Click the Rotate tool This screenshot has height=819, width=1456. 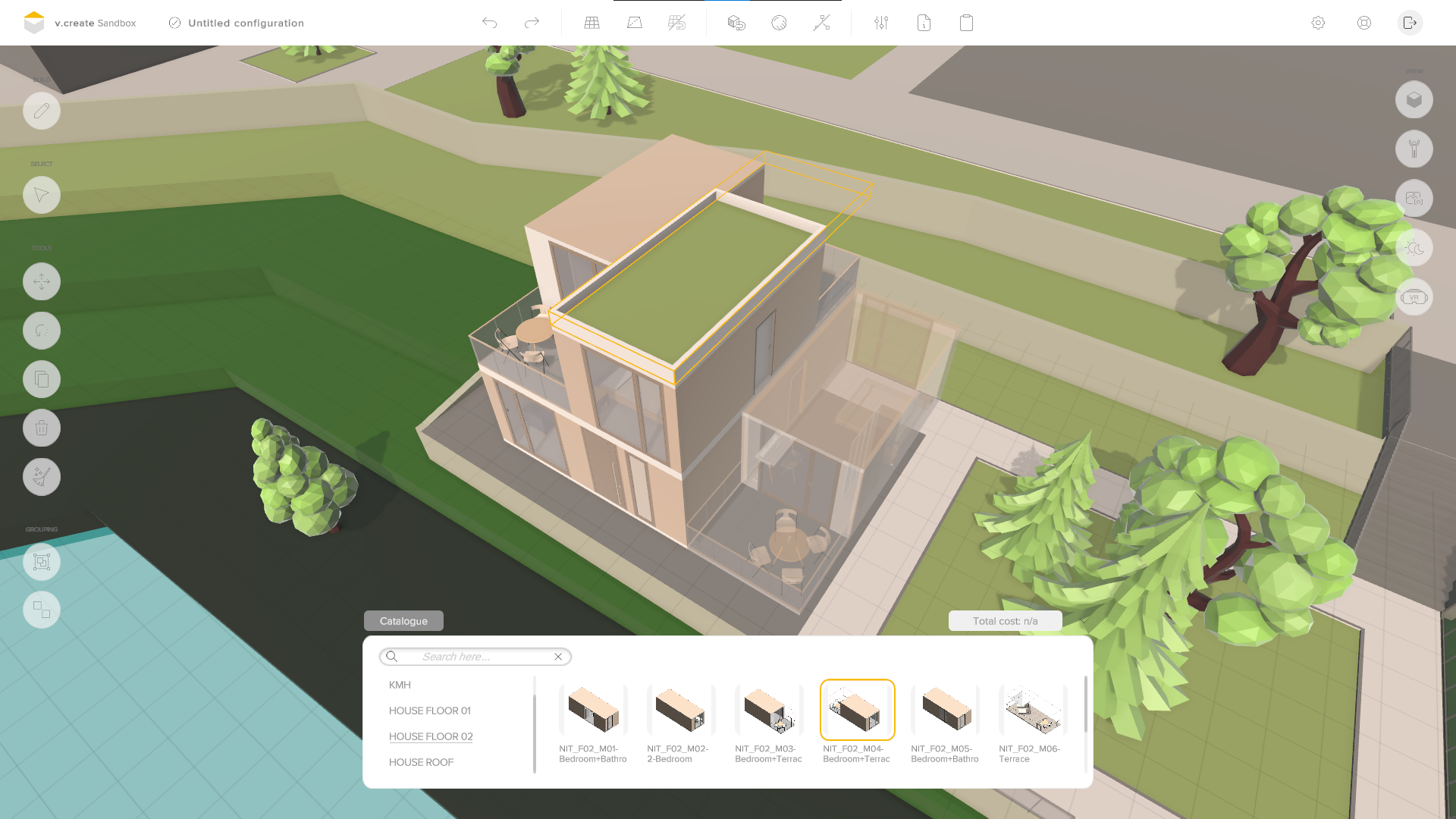pyautogui.click(x=42, y=330)
